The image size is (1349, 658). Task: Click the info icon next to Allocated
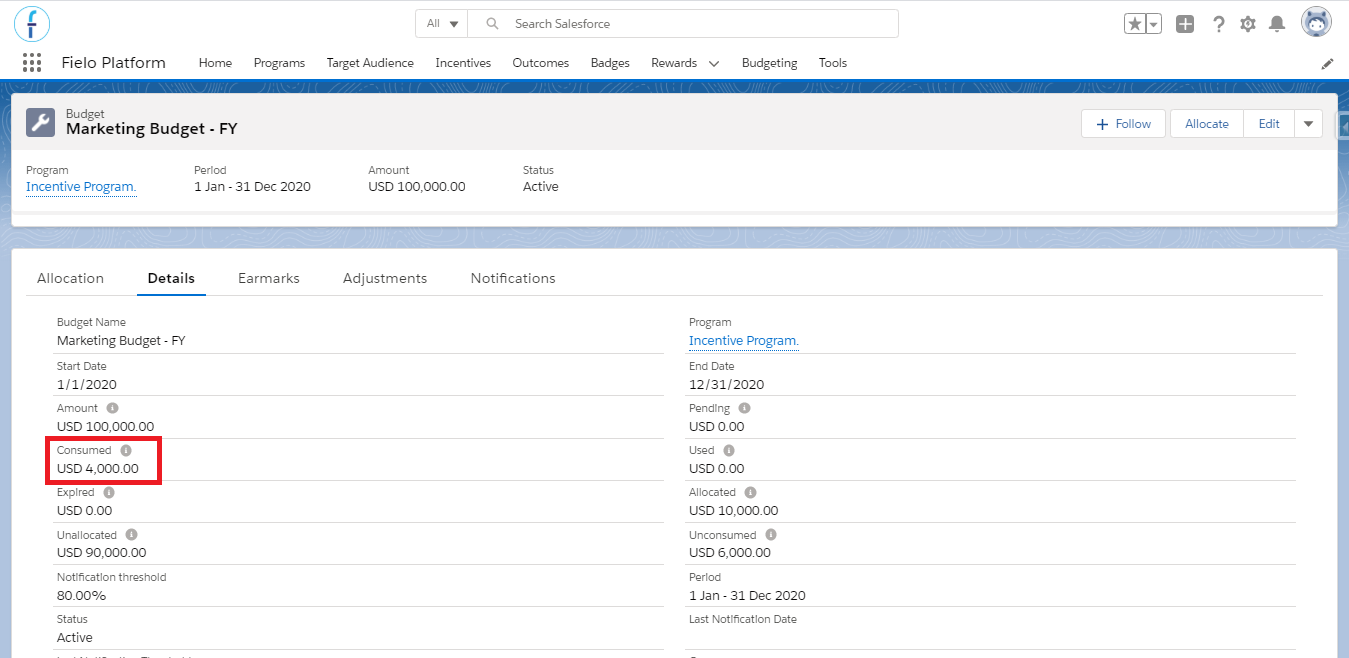click(x=750, y=493)
